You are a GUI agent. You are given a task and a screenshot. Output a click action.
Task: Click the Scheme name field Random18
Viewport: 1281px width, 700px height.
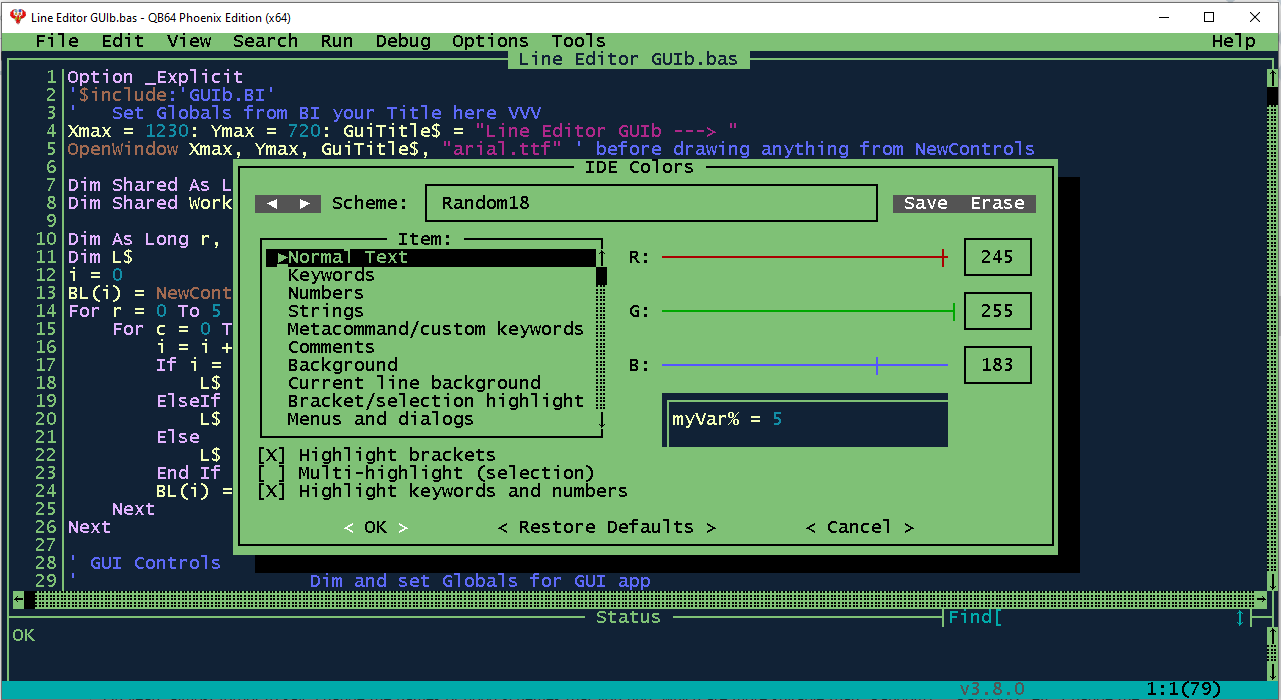click(x=651, y=203)
